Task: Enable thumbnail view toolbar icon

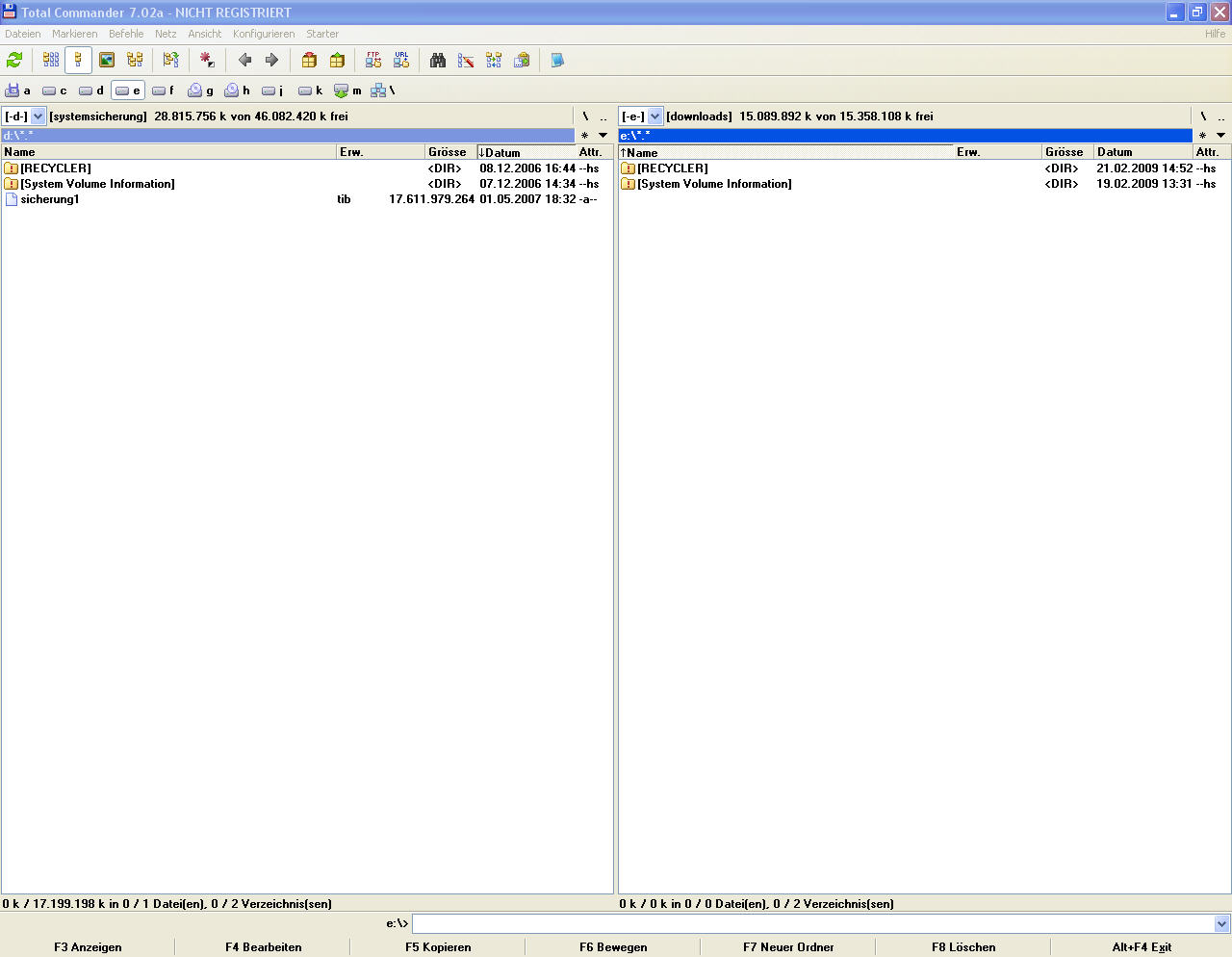Action: (107, 60)
